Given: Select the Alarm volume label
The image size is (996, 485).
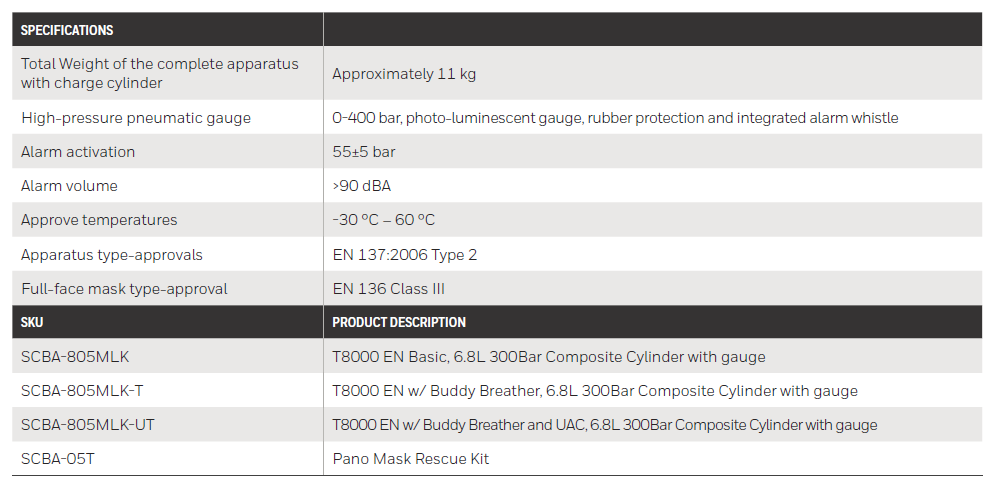Looking at the screenshot, I should (69, 186).
